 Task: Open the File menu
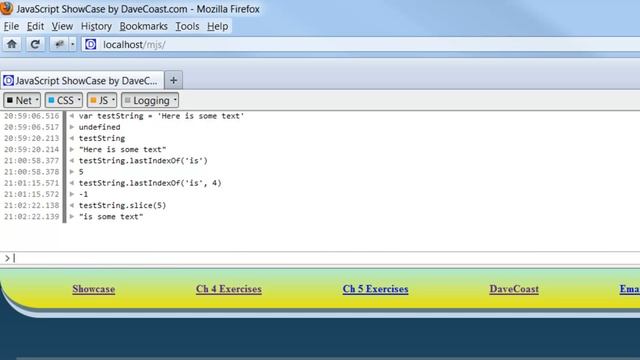pyautogui.click(x=11, y=26)
